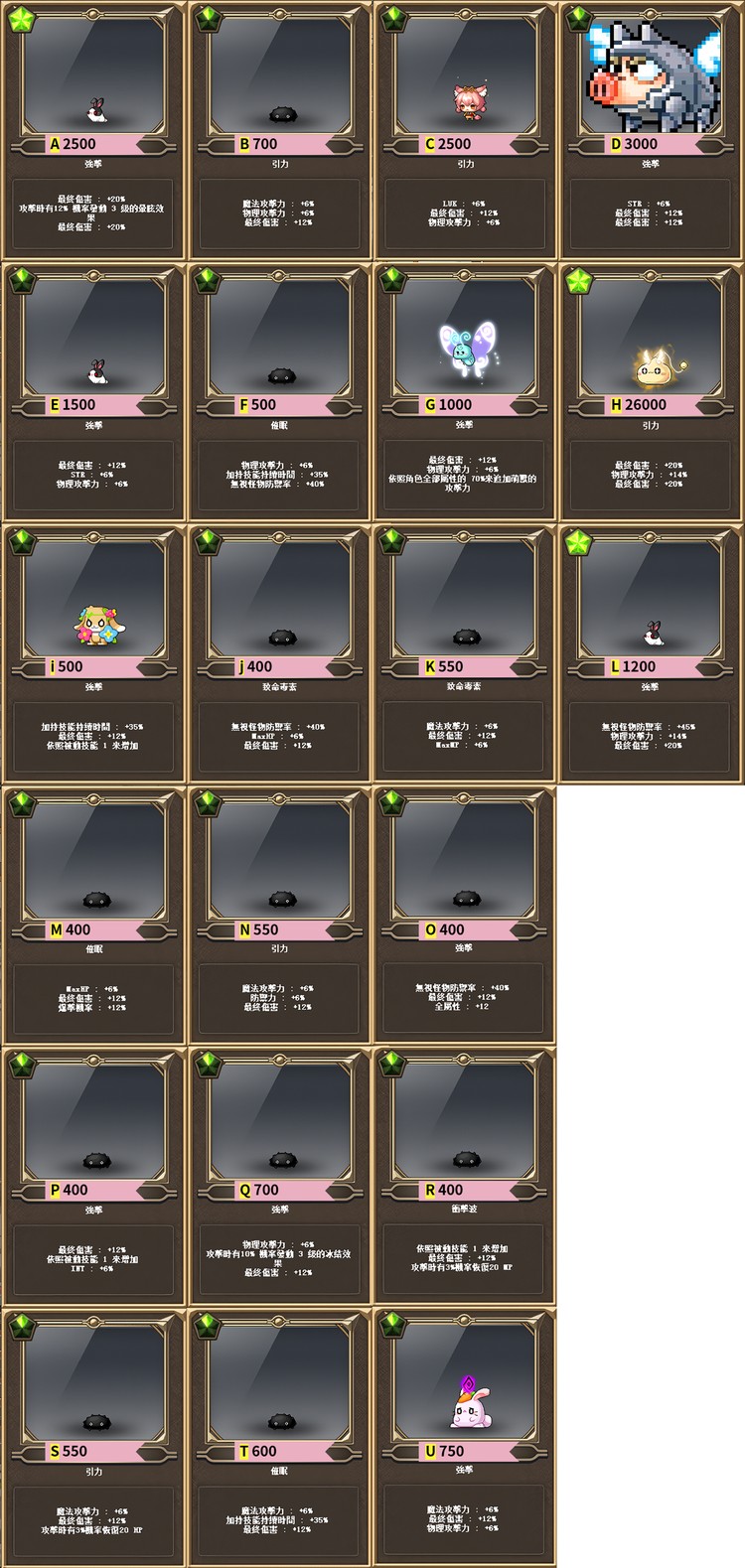745x1568 pixels.
Task: Click the black blob on card M
Action: pyautogui.click(x=96, y=900)
